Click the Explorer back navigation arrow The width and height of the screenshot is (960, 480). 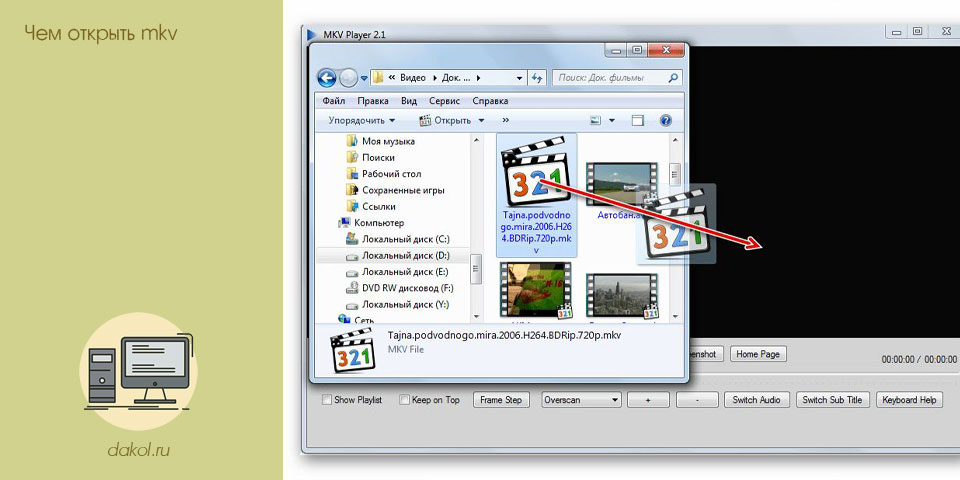327,78
